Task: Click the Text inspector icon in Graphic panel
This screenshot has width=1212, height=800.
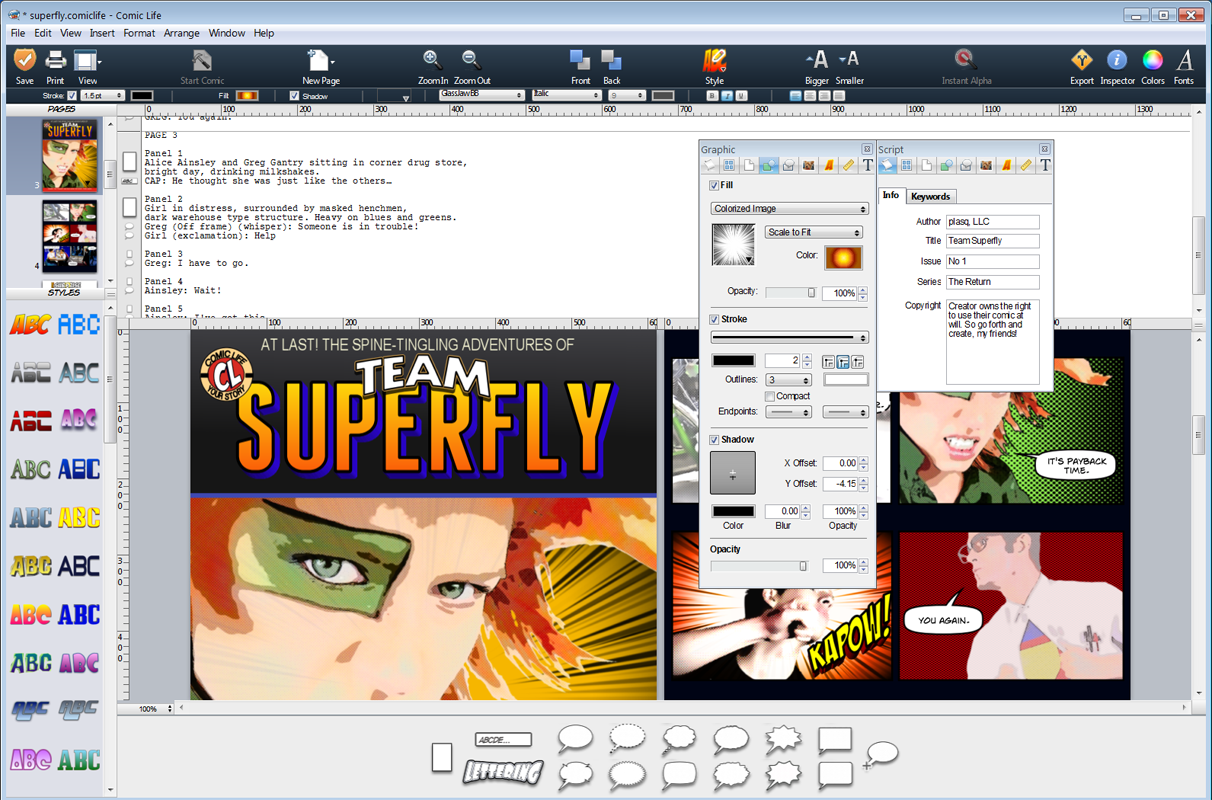Action: coord(867,165)
